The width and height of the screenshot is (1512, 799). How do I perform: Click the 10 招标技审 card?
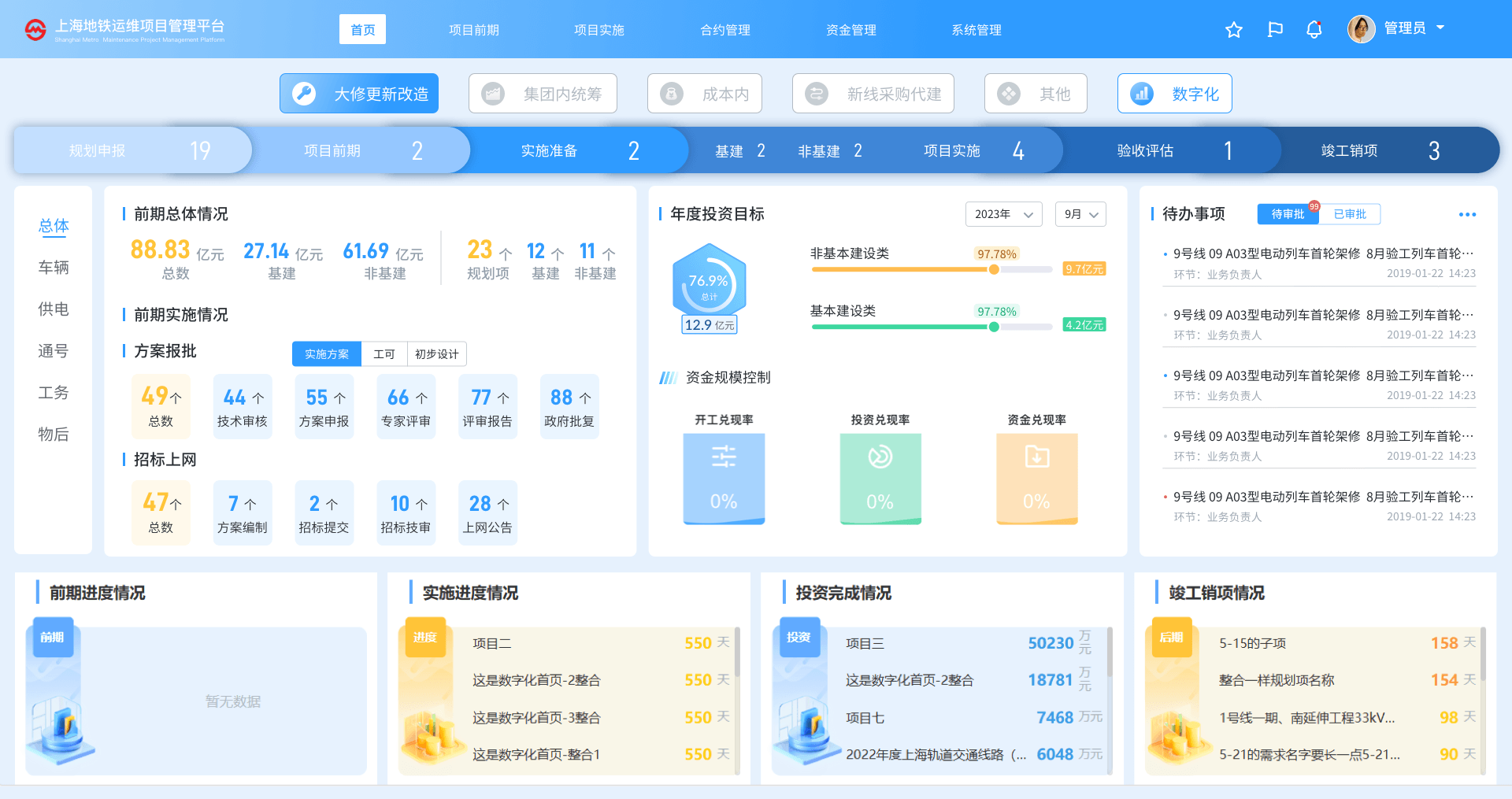[x=406, y=513]
